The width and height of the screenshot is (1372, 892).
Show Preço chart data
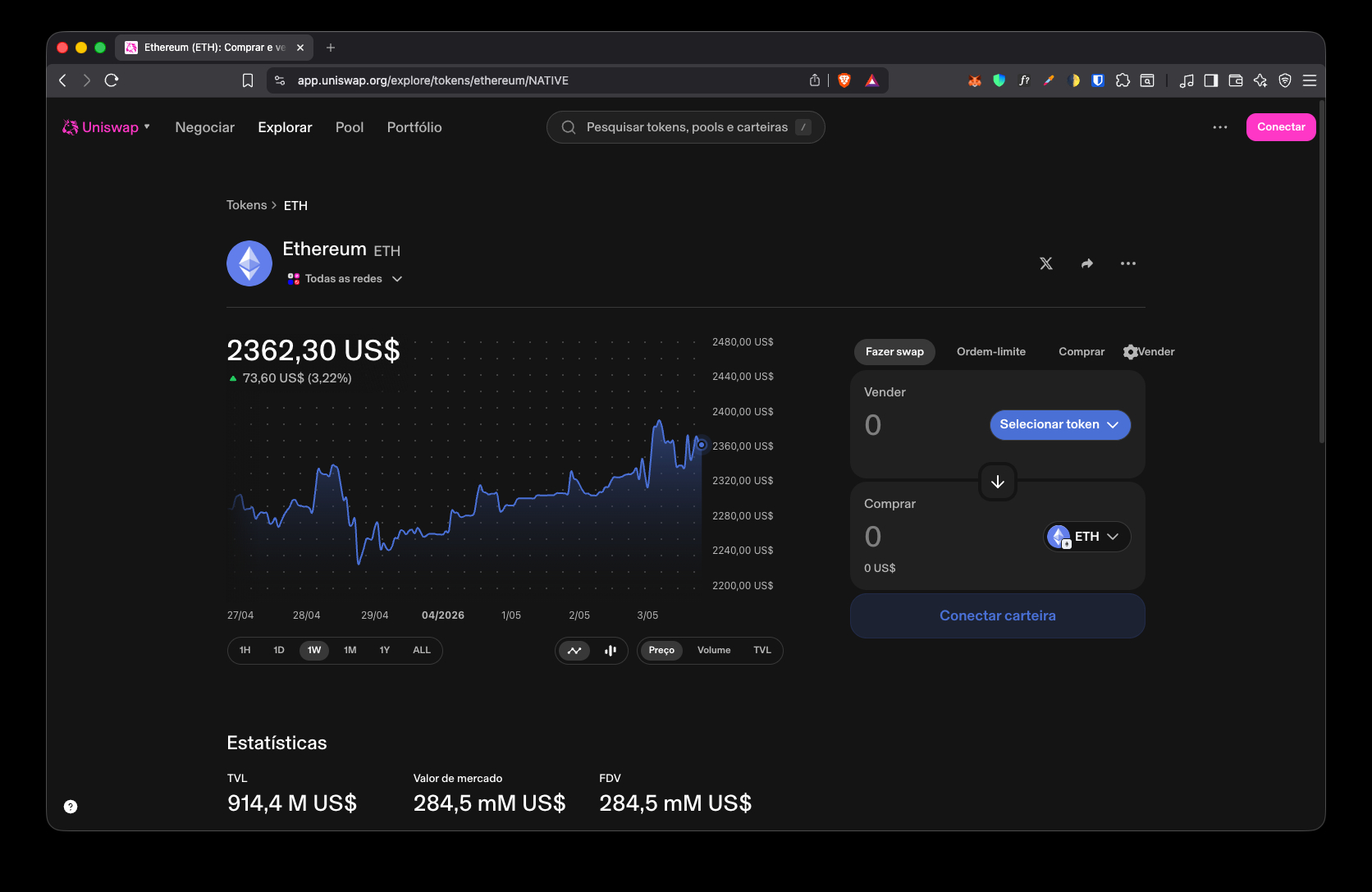click(x=661, y=651)
